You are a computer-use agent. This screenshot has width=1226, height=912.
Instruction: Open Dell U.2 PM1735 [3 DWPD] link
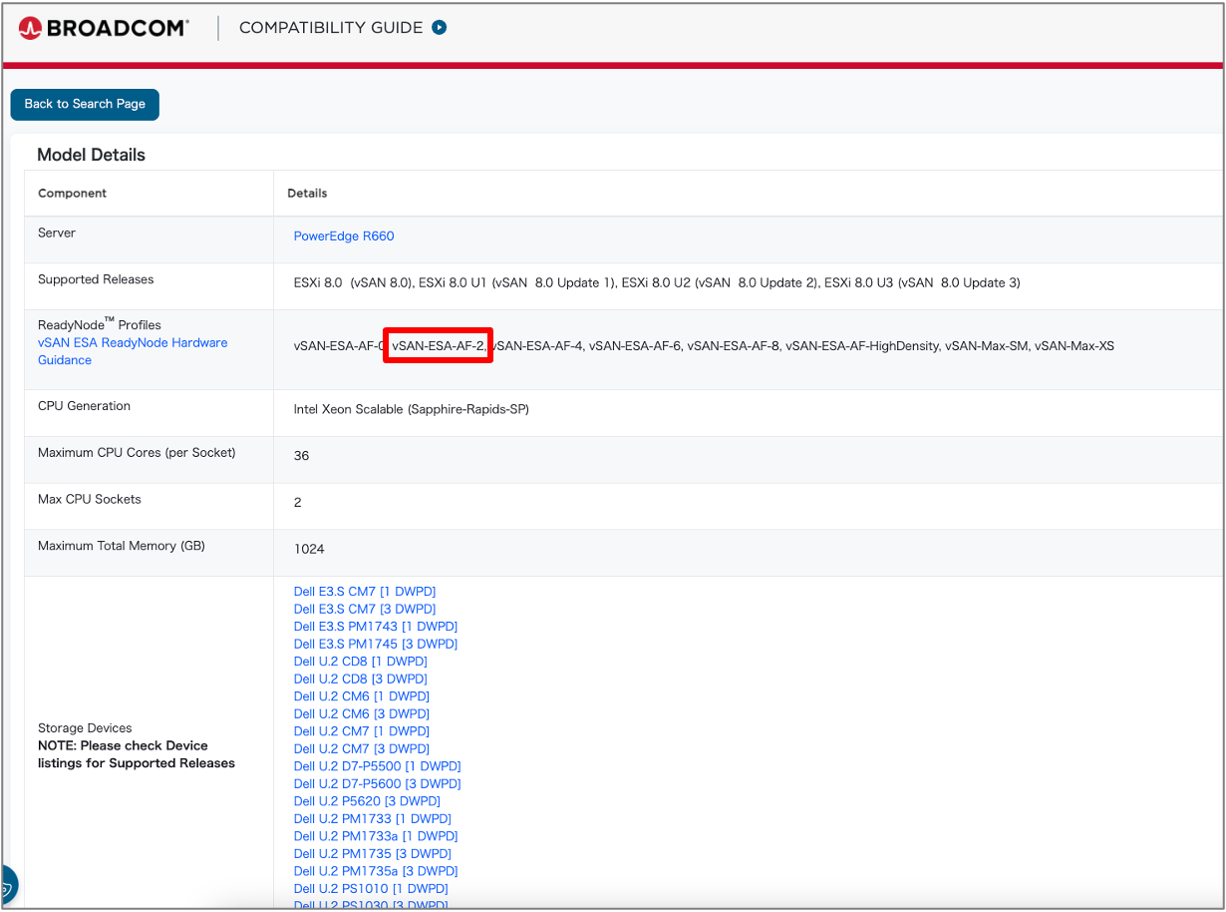click(x=372, y=854)
